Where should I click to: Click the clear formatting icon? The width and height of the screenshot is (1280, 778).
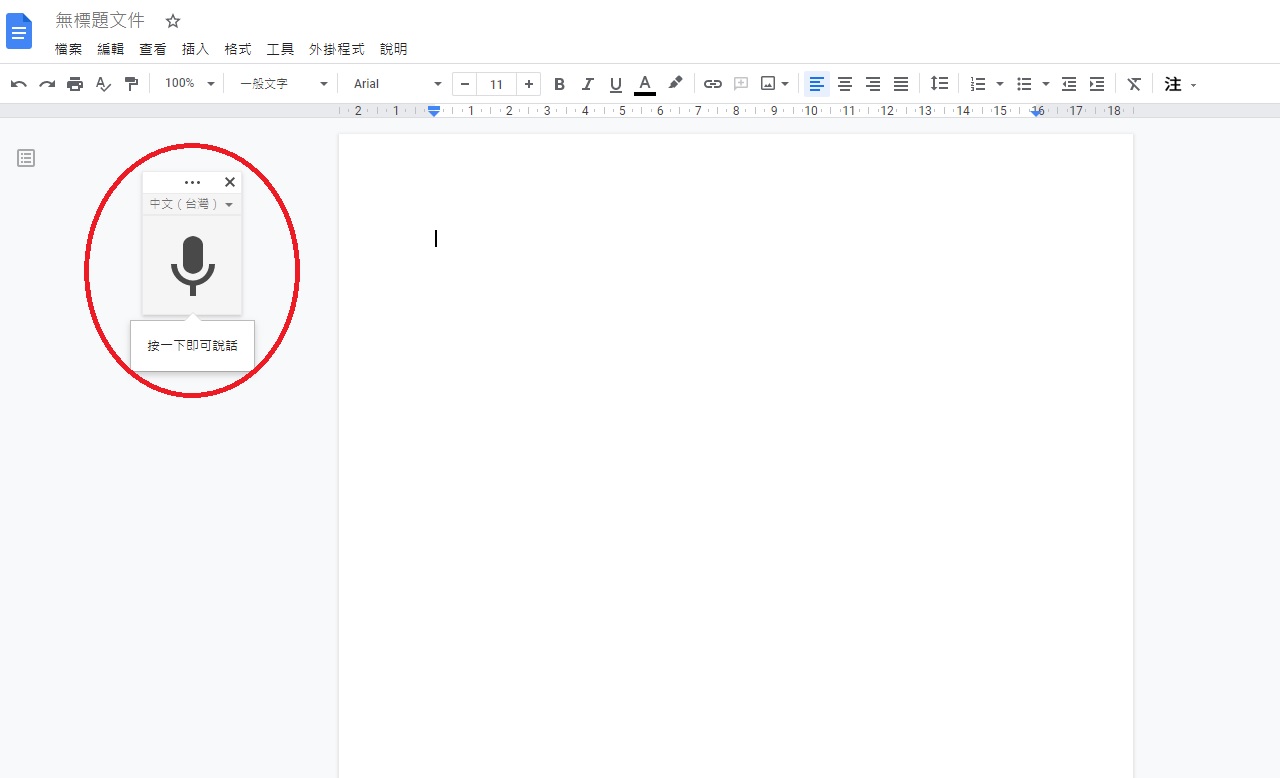[1133, 84]
